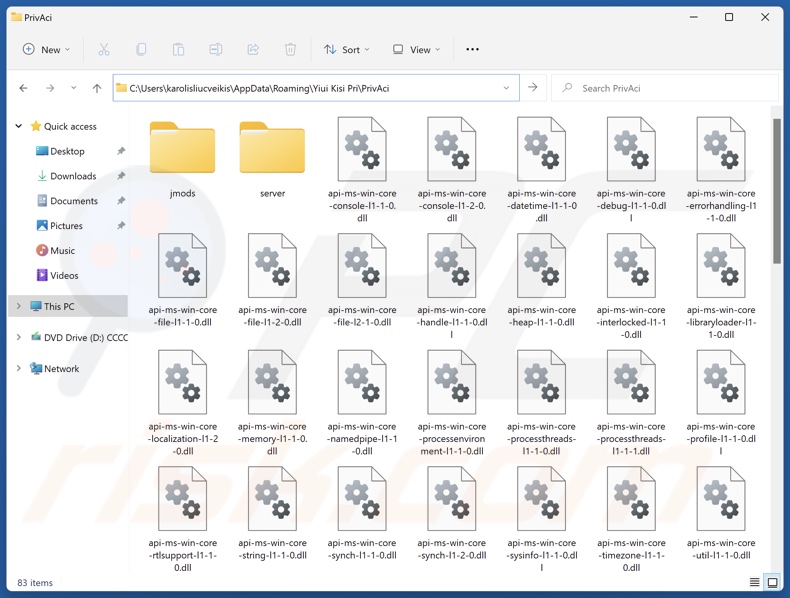The height and width of the screenshot is (598, 790).
Task: Select the api-ms-win-core-localization-l1-2-0.dll label
Action: 182,438
